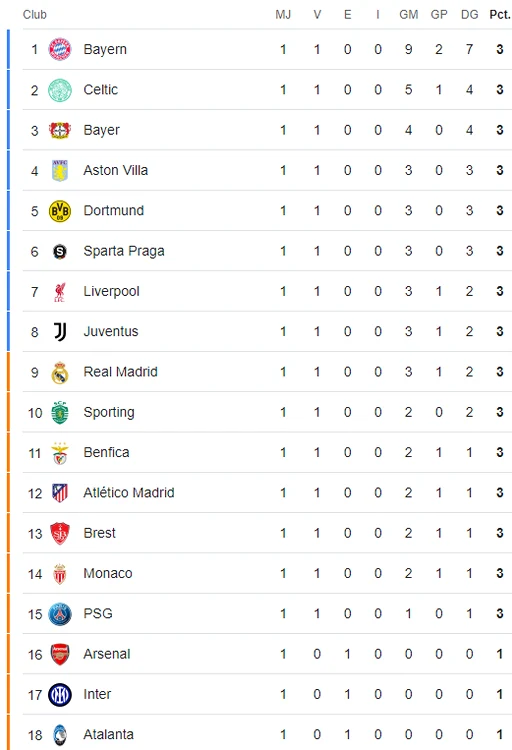
Task: Select the Monaco team name
Action: click(108, 573)
